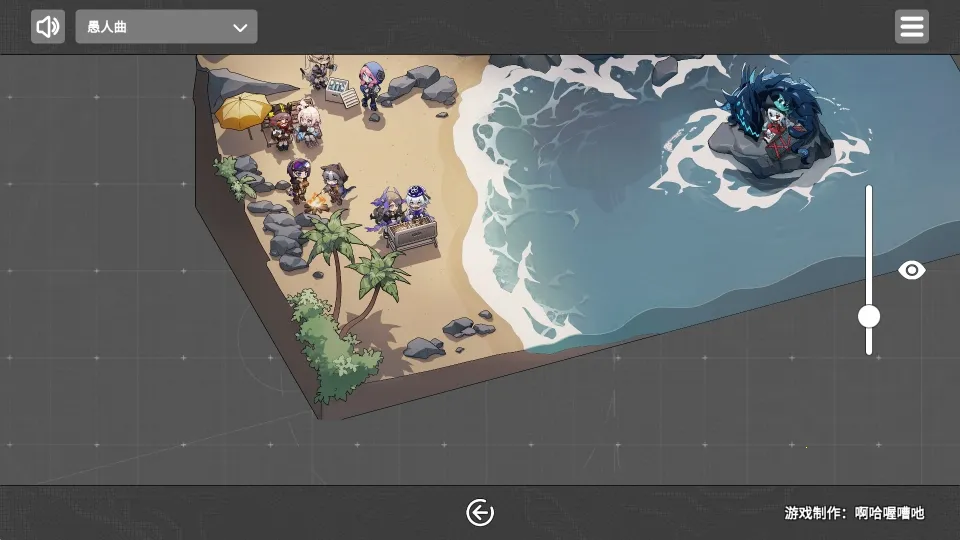
Task: Click the yellow beach umbrella
Action: [x=240, y=110]
